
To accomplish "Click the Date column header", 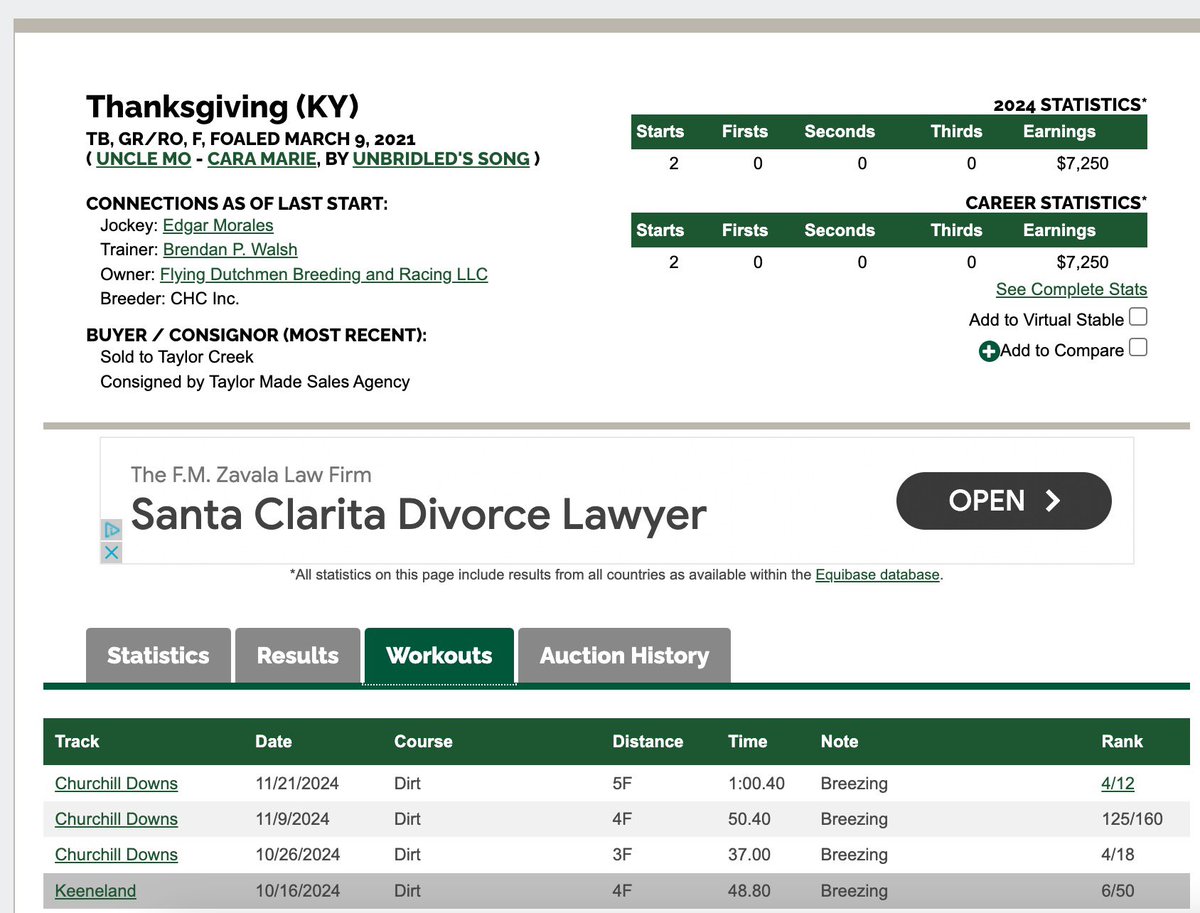I will click(x=273, y=742).
